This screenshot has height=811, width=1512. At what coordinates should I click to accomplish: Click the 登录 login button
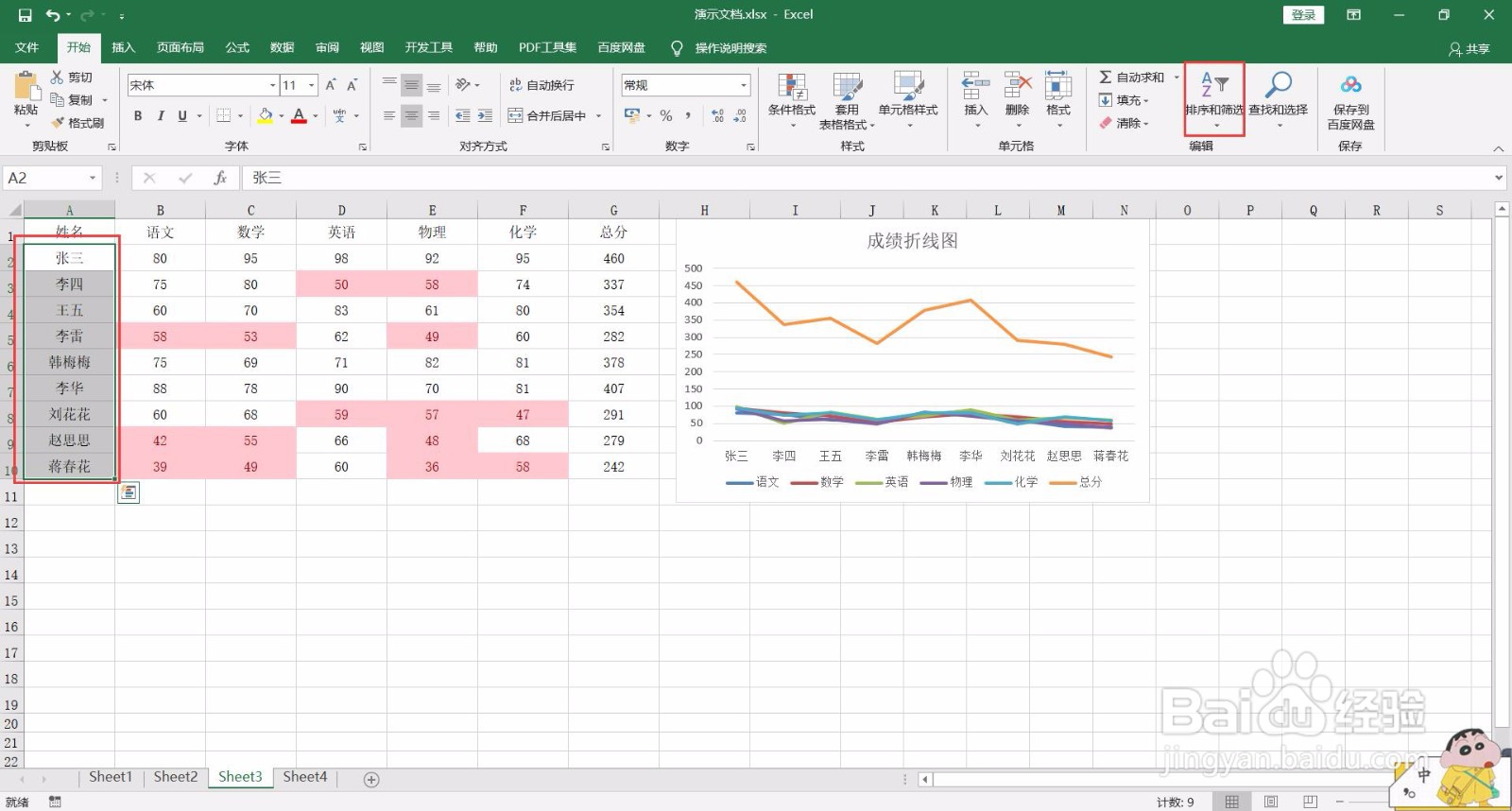1303,15
